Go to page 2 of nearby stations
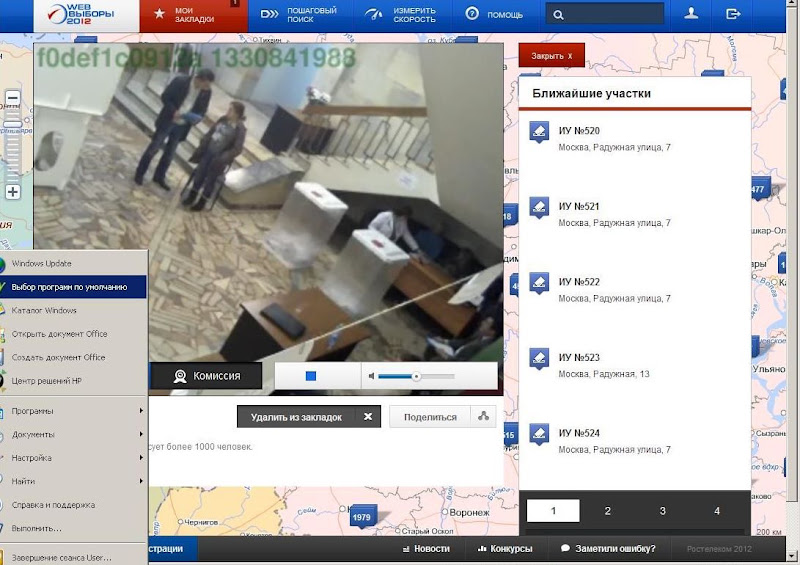800x565 pixels. coord(607,510)
